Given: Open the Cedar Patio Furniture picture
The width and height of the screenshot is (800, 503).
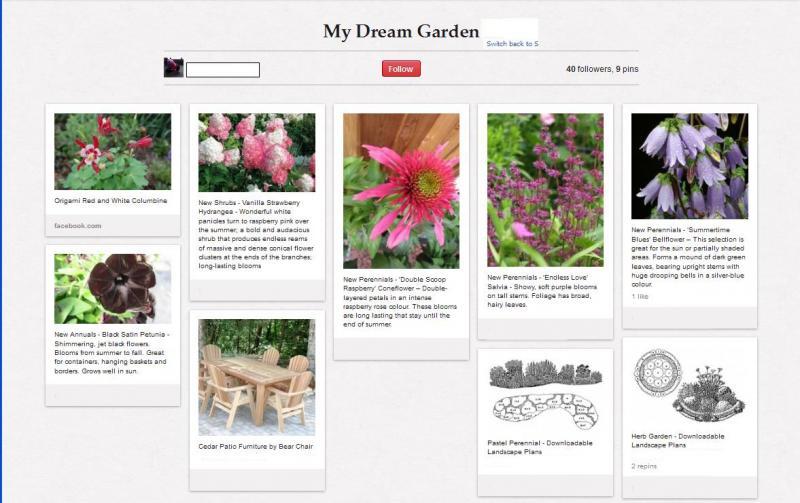Looking at the screenshot, I should coord(256,377).
